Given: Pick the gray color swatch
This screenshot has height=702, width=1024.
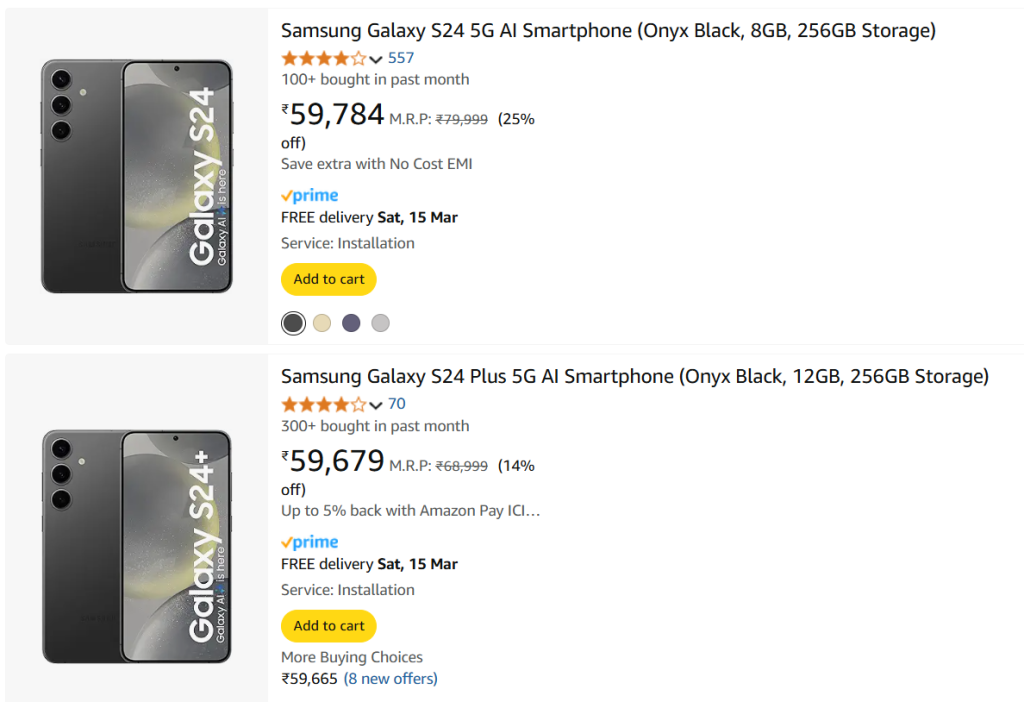Looking at the screenshot, I should tap(380, 323).
